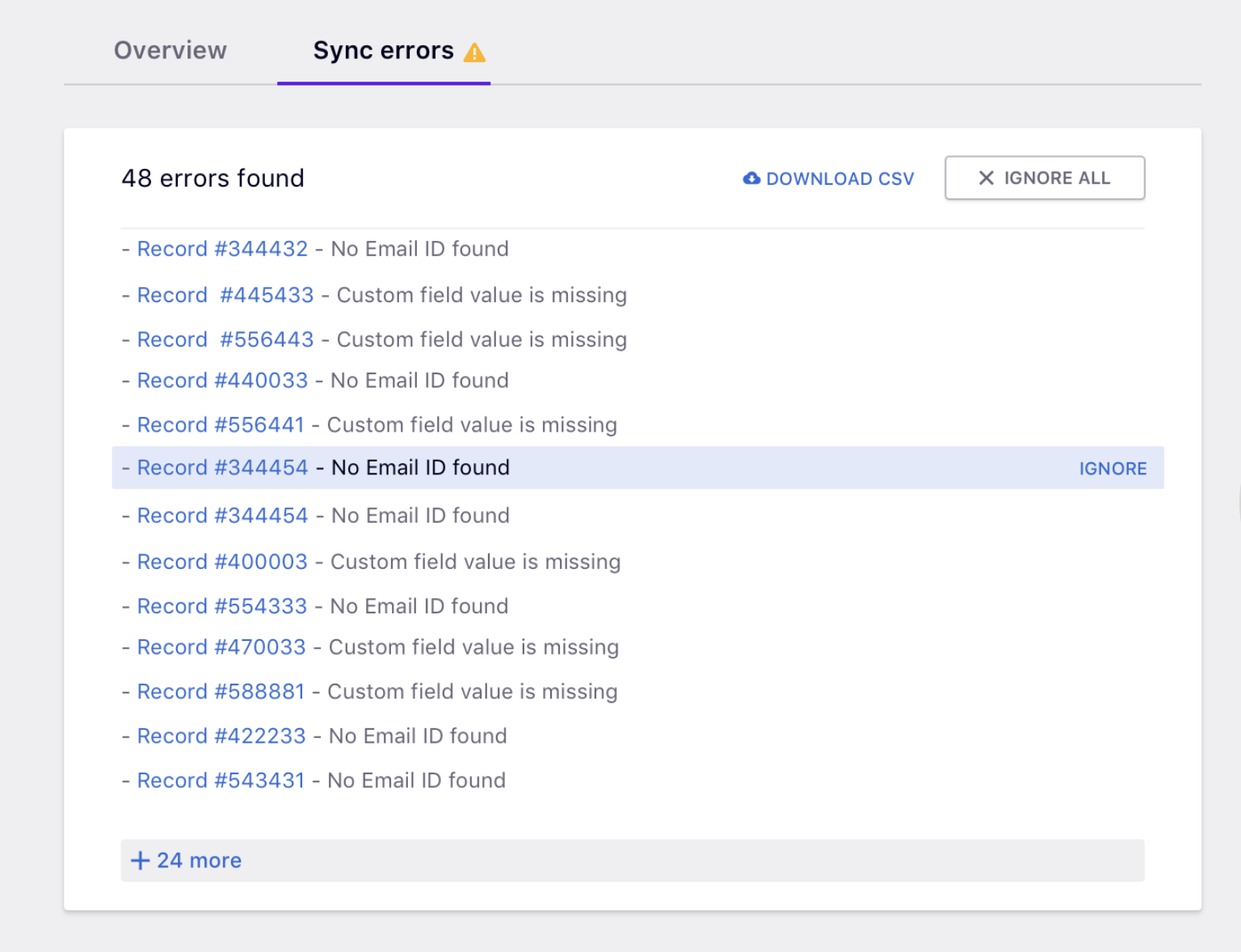Open Record #556441 link
Screen dimensions: 1241x952
(x=221, y=425)
